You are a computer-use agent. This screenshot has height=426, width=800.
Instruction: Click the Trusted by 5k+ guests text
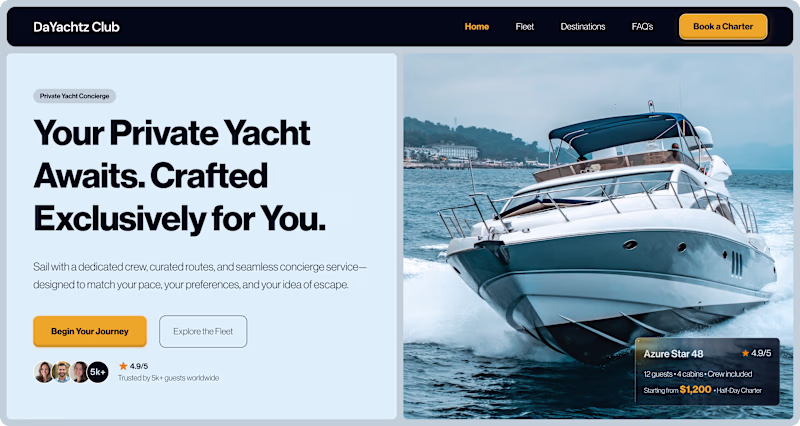168,378
